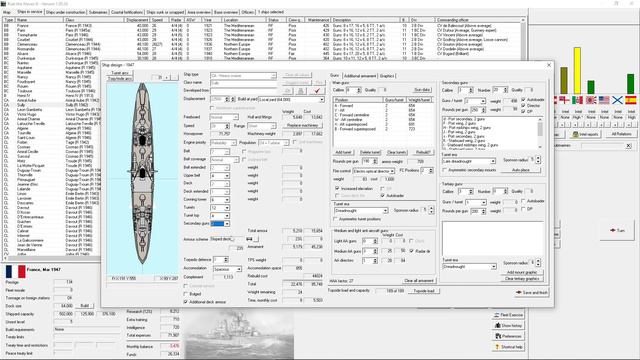The height and width of the screenshot is (360, 640).
Task: Open Show history in main window
Action: click(x=508, y=326)
